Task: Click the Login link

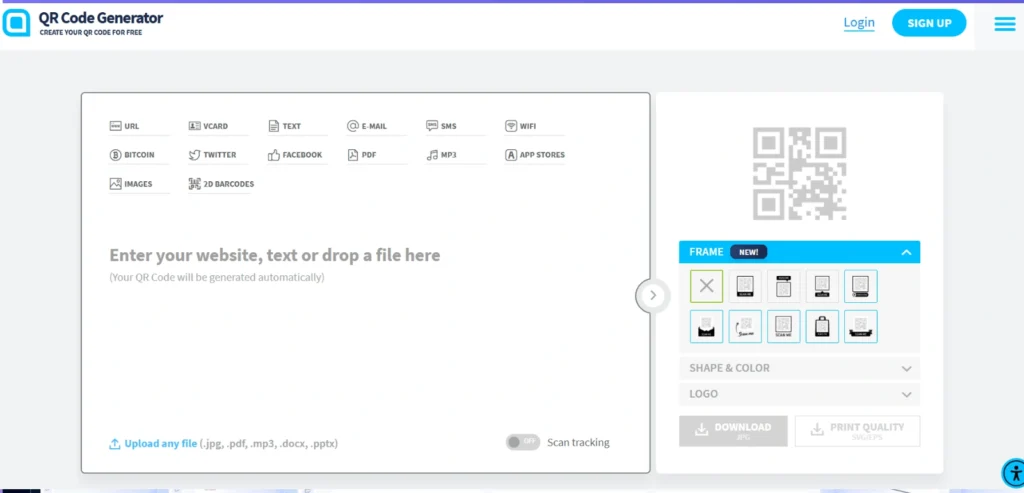Action: point(858,23)
